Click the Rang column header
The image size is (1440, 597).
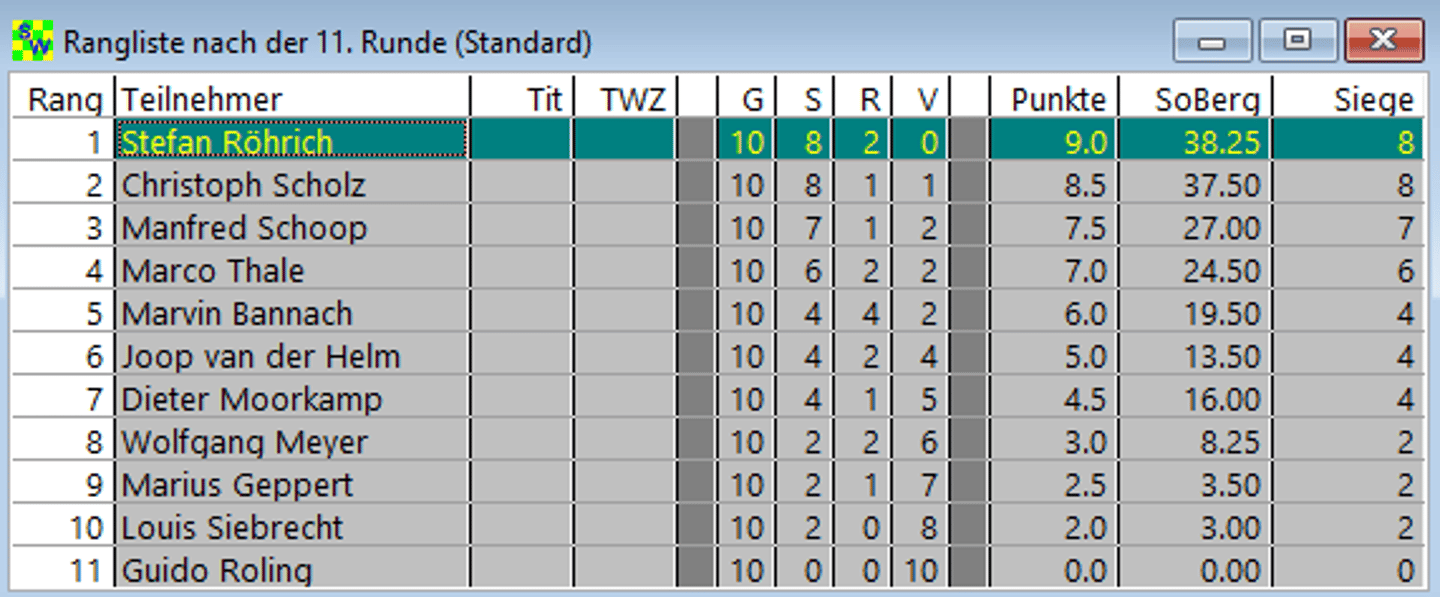[x=62, y=98]
